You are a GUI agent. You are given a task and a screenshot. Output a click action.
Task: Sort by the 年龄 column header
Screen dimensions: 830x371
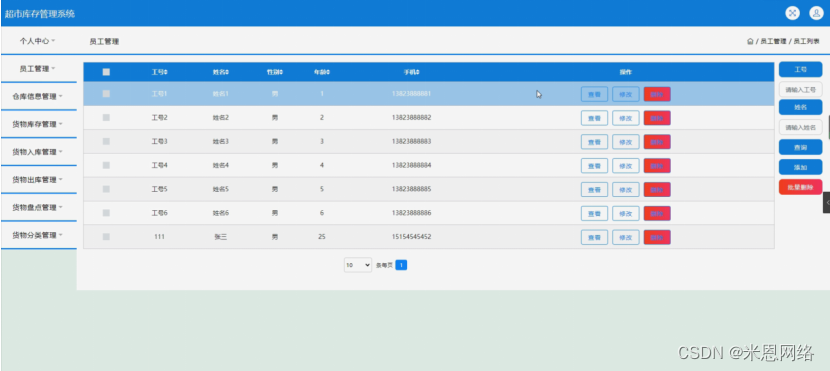point(321,72)
